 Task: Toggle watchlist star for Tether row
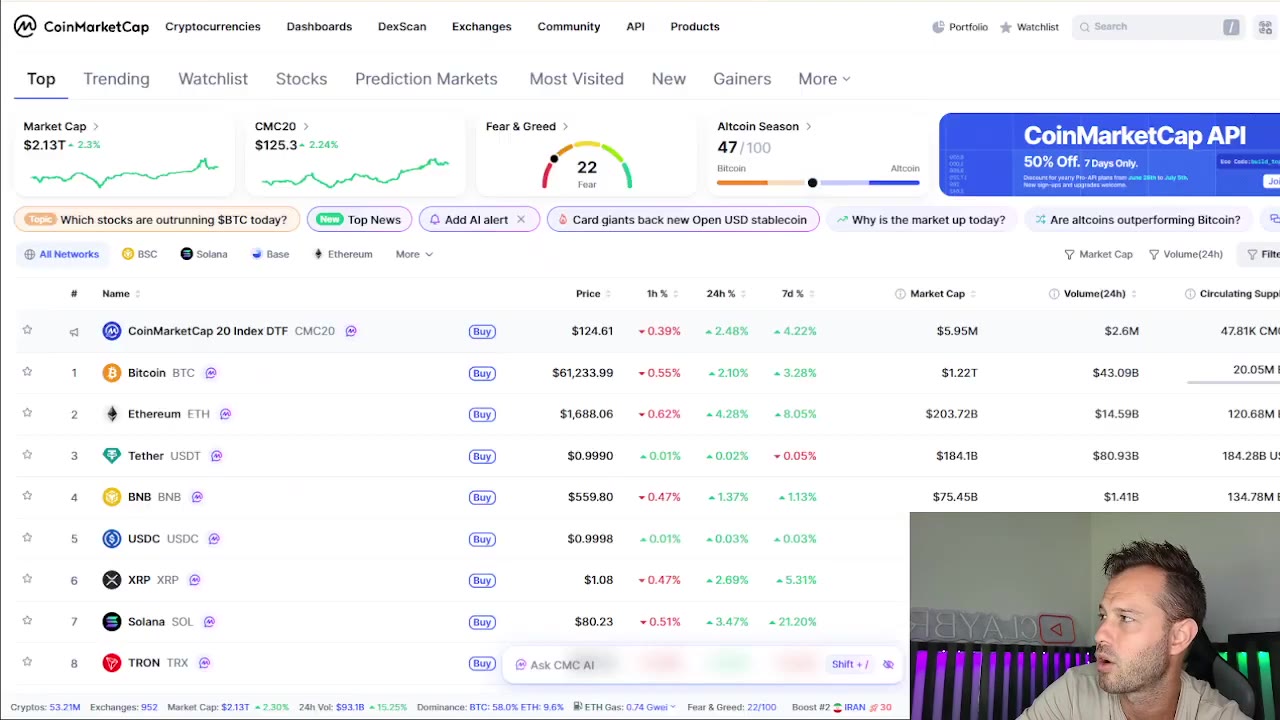[27, 455]
